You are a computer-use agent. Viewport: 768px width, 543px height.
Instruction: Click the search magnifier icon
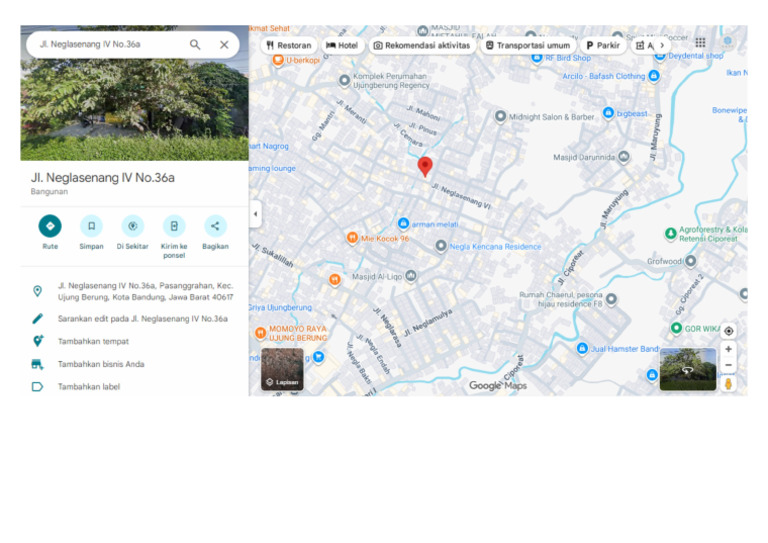click(195, 45)
